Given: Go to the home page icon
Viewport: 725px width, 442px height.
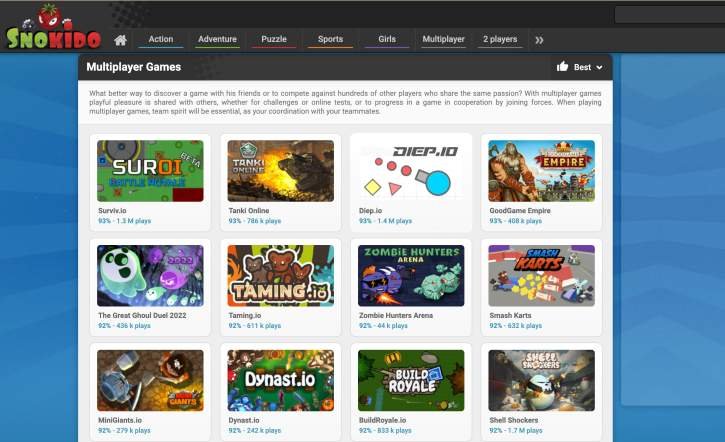Looking at the screenshot, I should (x=120, y=40).
